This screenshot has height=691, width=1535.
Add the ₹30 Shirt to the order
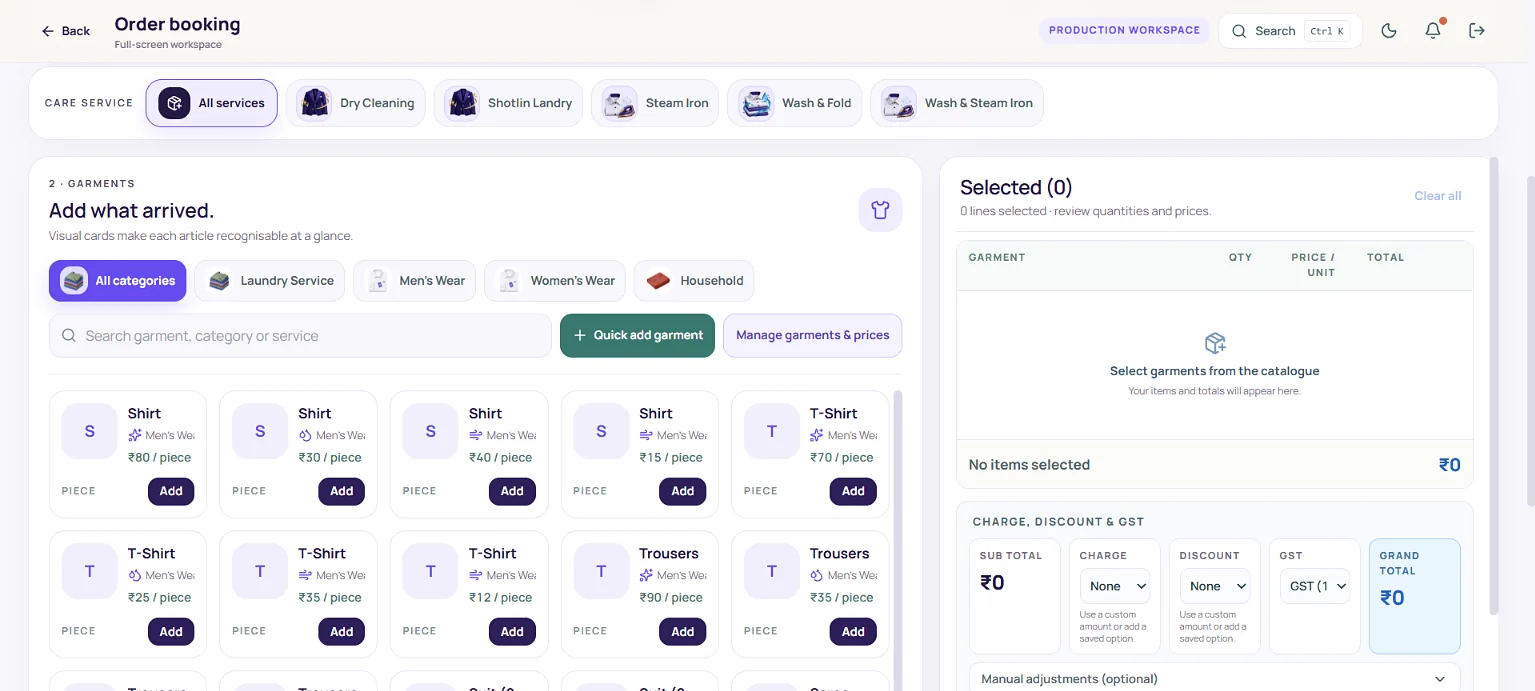(x=342, y=491)
